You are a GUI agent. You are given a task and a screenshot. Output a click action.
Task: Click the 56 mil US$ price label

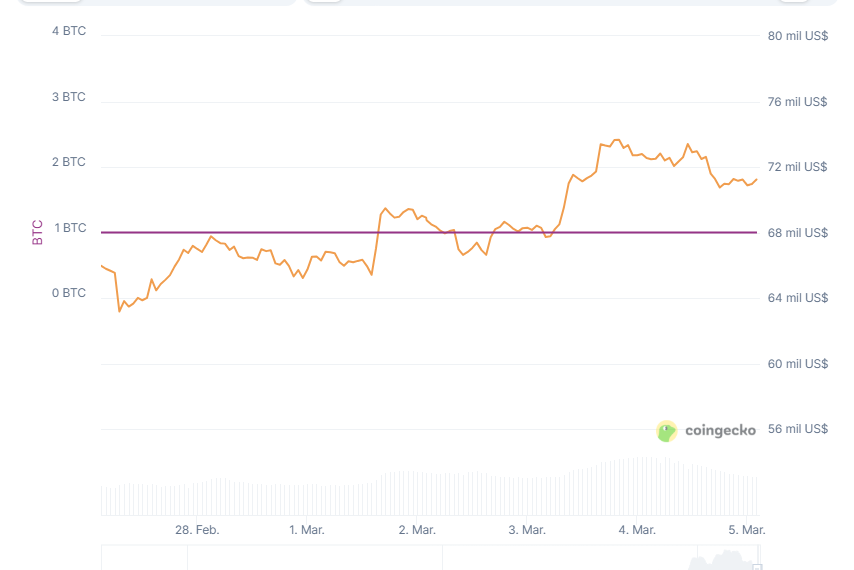(797, 429)
